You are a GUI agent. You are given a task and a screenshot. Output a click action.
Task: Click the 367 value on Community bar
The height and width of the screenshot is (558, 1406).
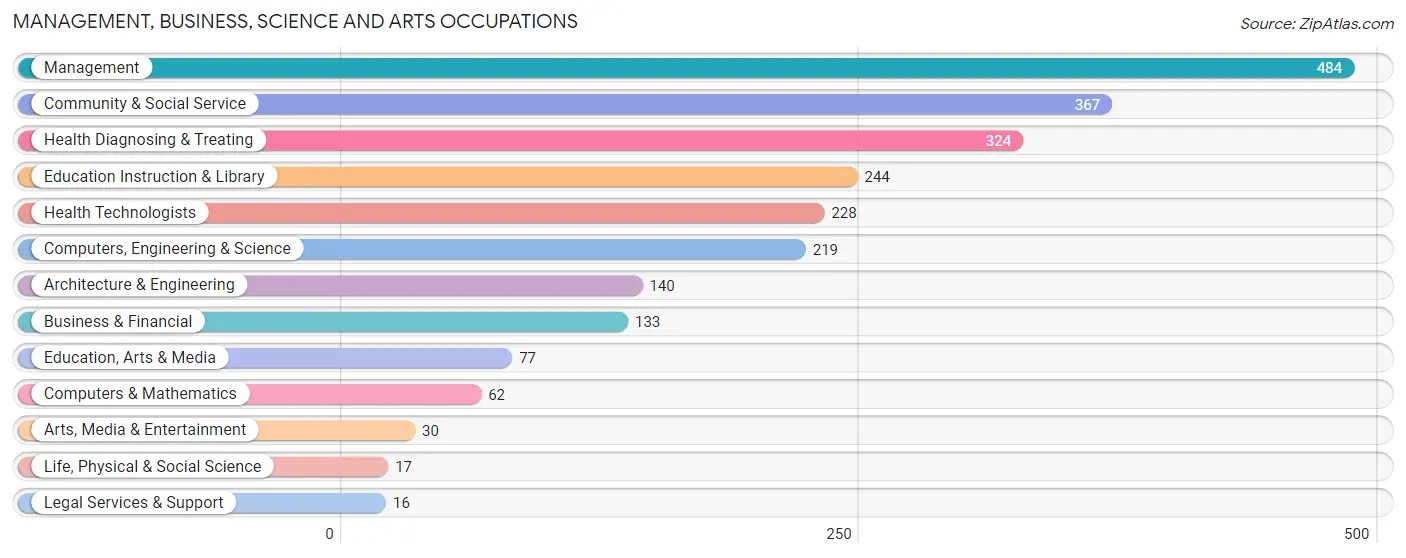[x=1087, y=105]
